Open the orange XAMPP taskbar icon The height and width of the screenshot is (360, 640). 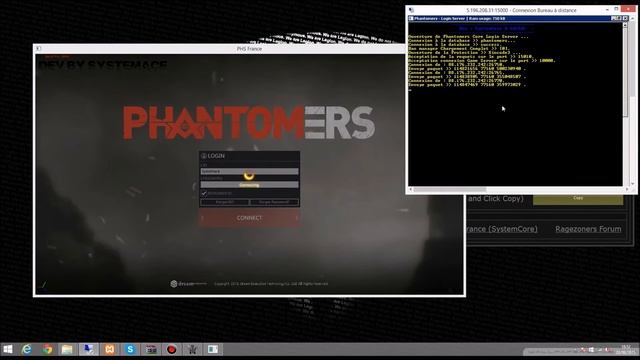(x=109, y=349)
